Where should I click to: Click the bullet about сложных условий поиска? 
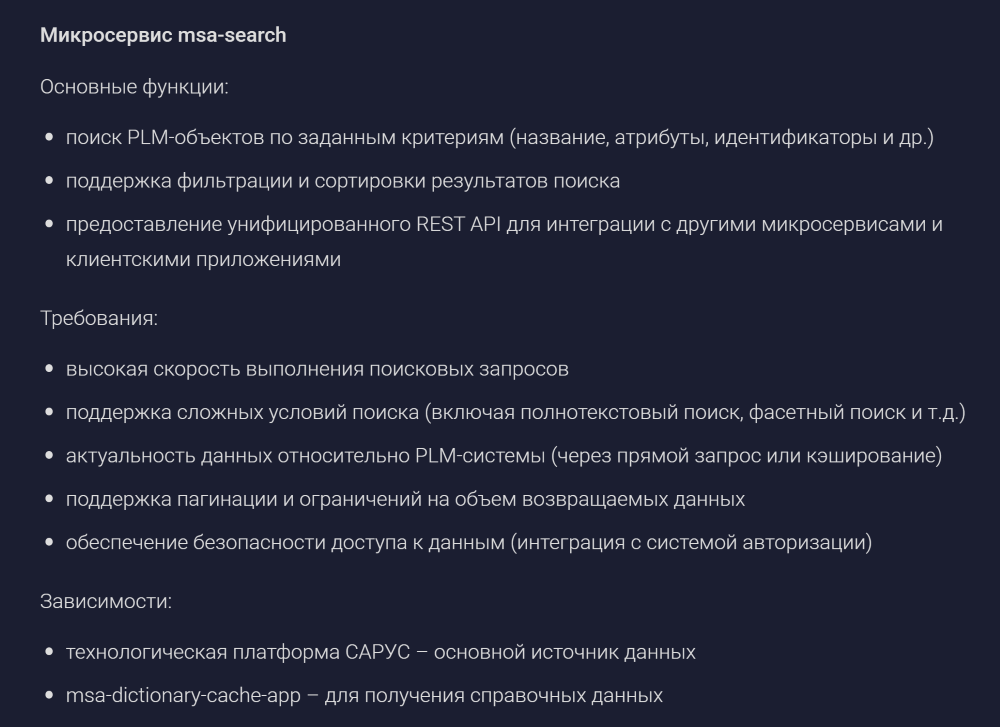coord(515,413)
